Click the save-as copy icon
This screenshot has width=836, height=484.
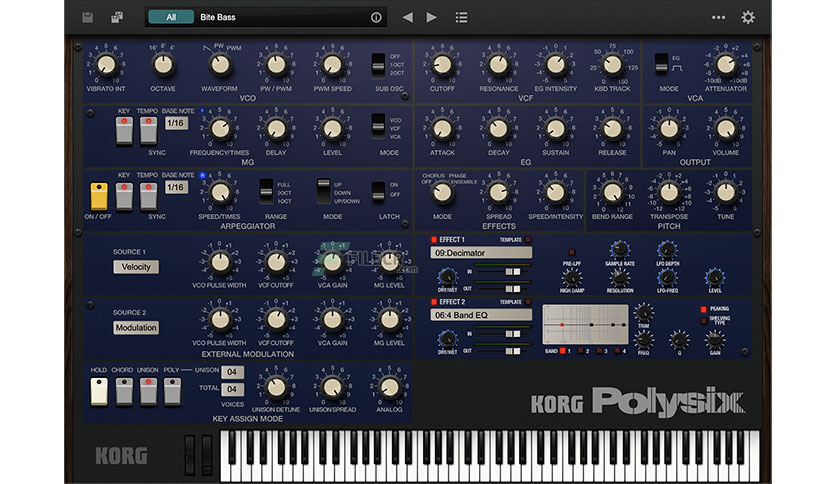pyautogui.click(x=117, y=18)
